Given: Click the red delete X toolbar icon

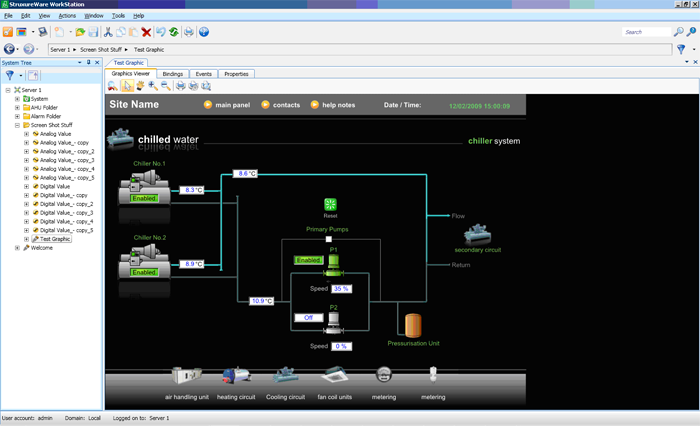Looking at the screenshot, I should pyautogui.click(x=146, y=32).
